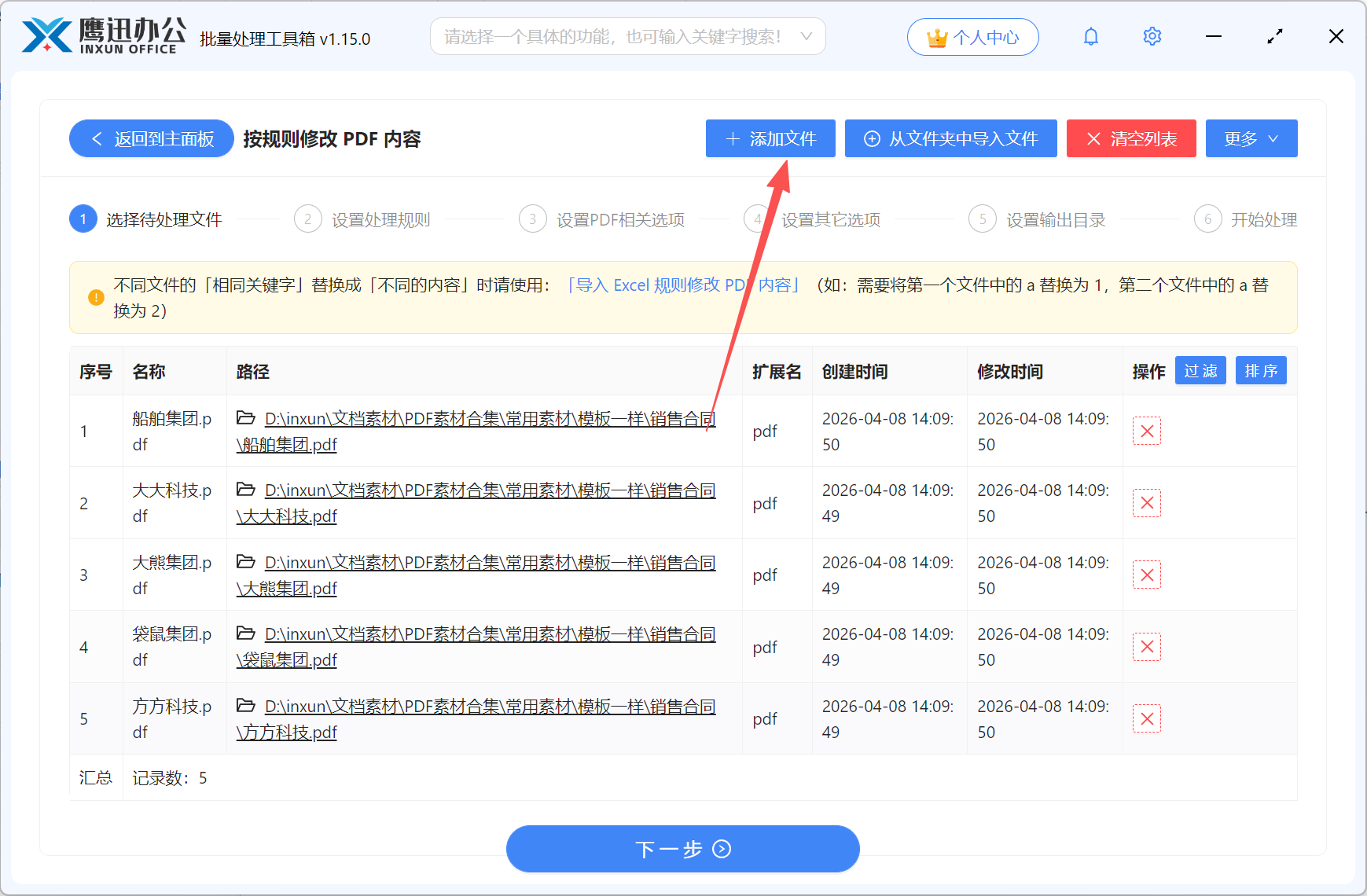Click the warning icon in the yellow notice
This screenshot has height=896, width=1367.
point(96,297)
